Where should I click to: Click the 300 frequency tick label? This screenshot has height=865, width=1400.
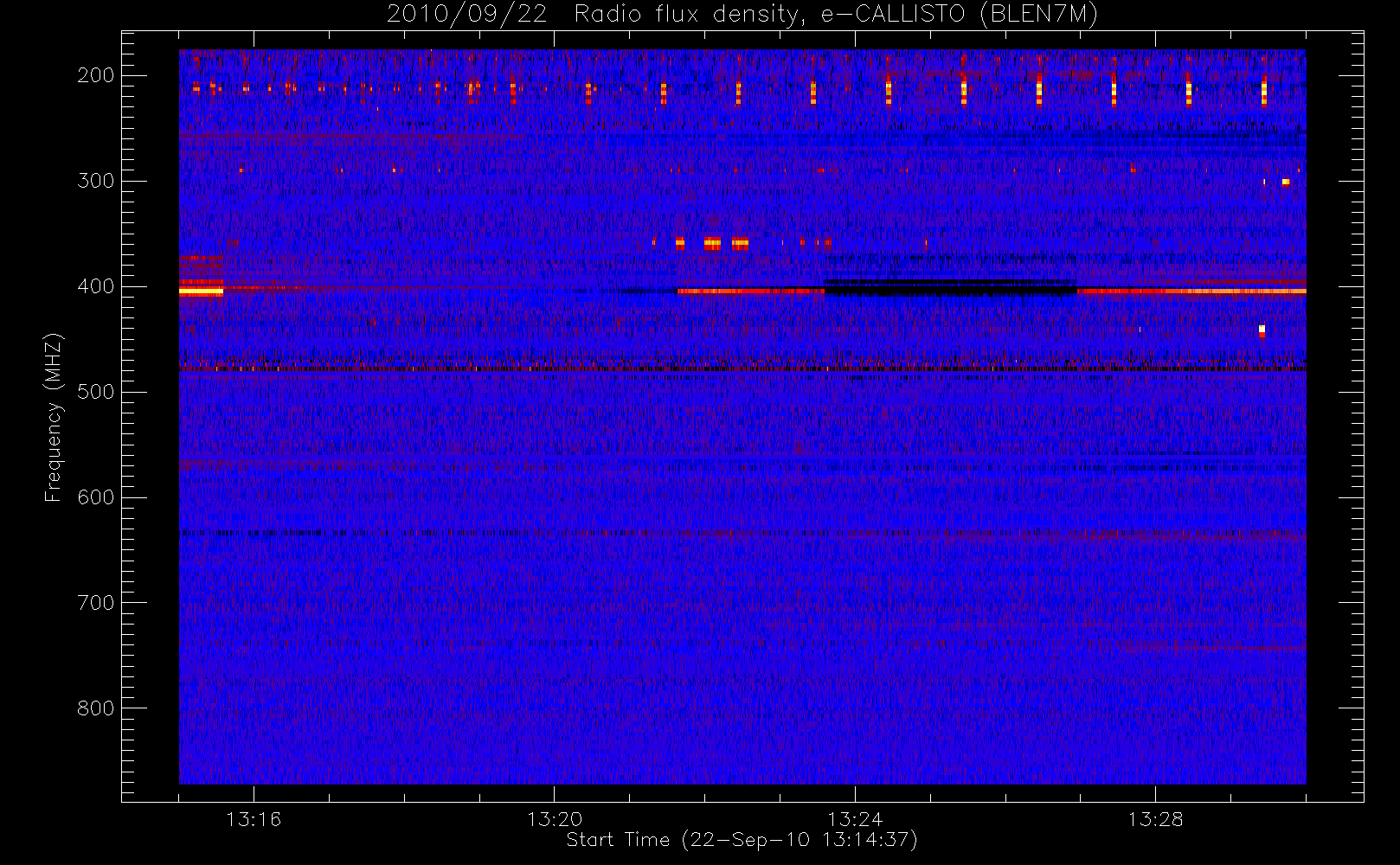pos(96,181)
